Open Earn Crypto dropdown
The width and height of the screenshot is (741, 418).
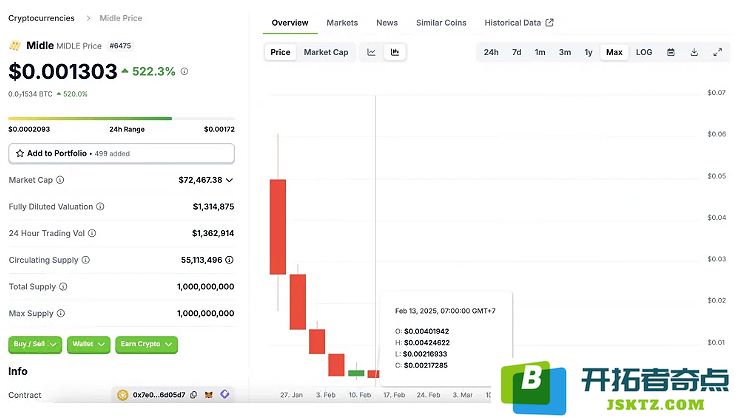[146, 344]
